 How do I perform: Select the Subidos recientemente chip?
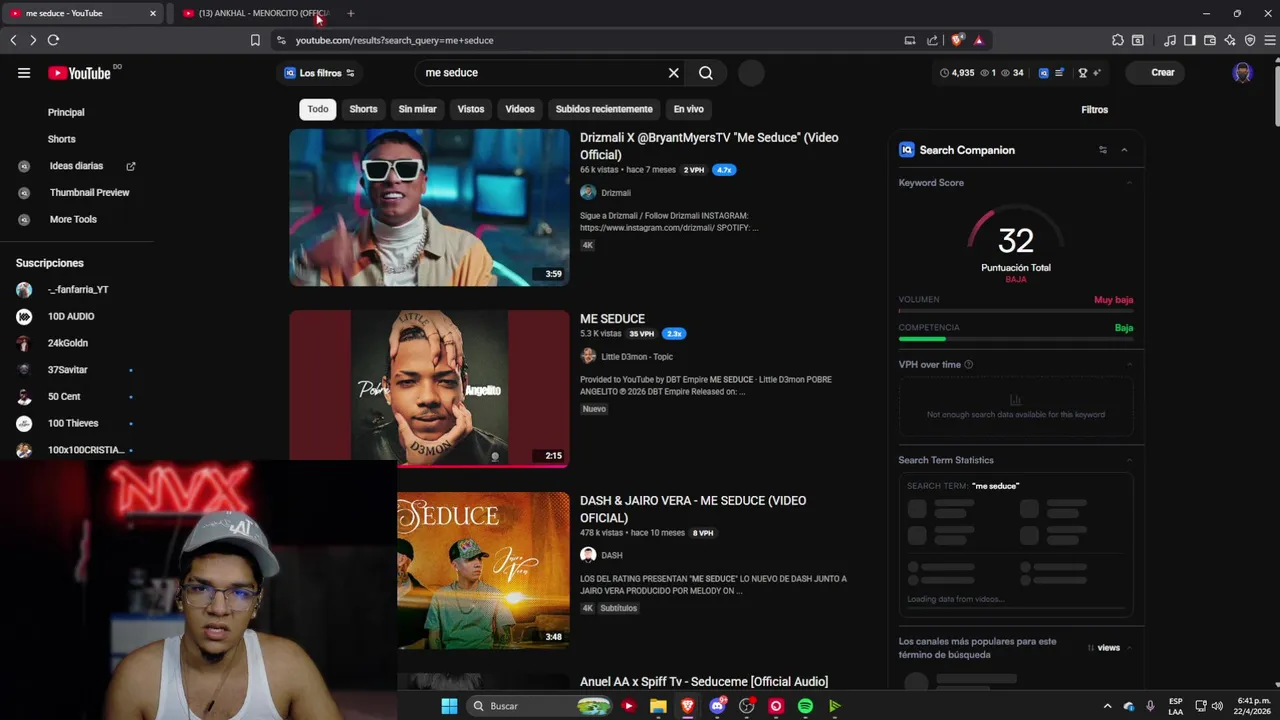click(604, 109)
